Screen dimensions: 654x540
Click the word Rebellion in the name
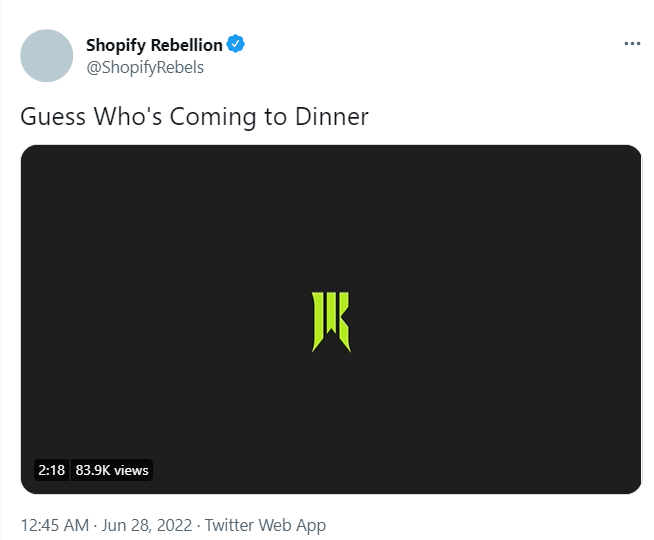tap(186, 45)
